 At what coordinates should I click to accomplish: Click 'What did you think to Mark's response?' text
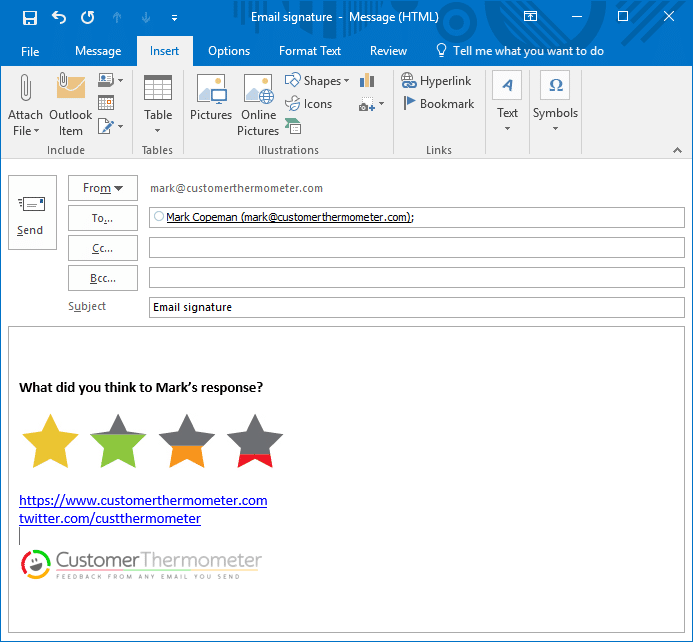141,387
